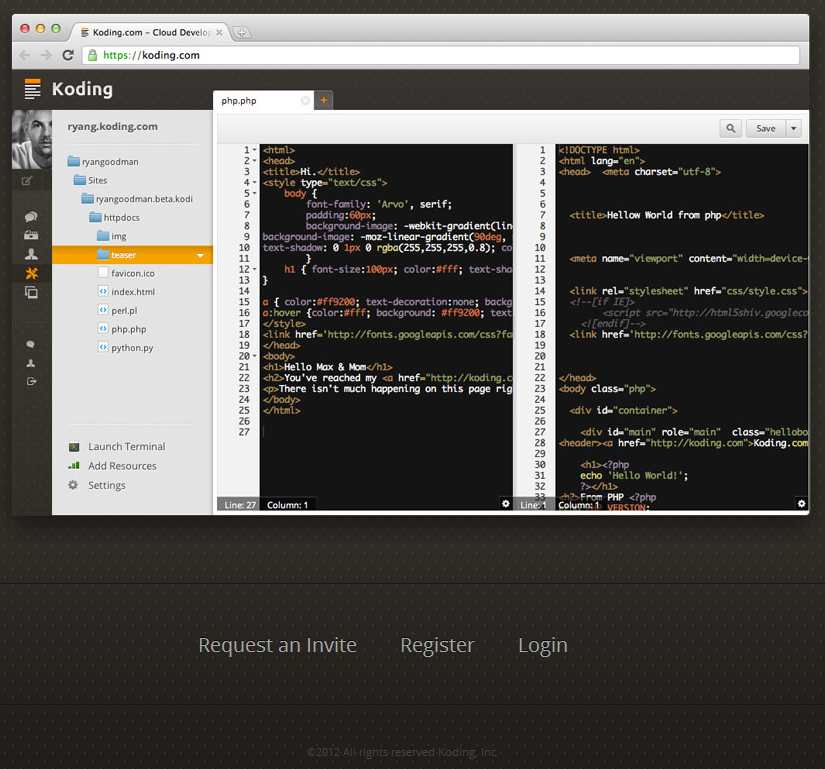Click the logout arrow sidebar icon
This screenshot has height=769, width=825.
pos(31,381)
